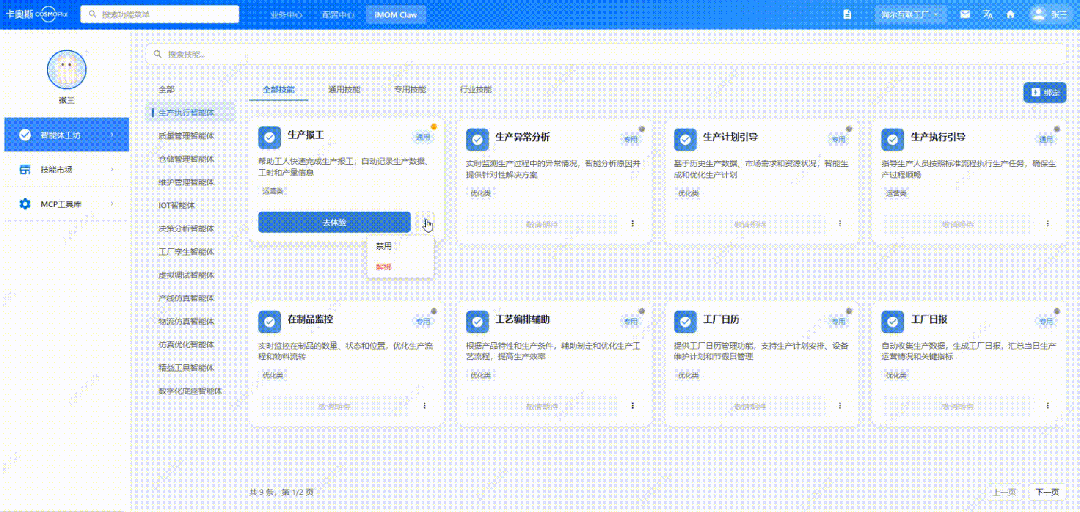Open the three-dot menu on 生产异常分析 card
The width and height of the screenshot is (1080, 512).
(x=632, y=223)
